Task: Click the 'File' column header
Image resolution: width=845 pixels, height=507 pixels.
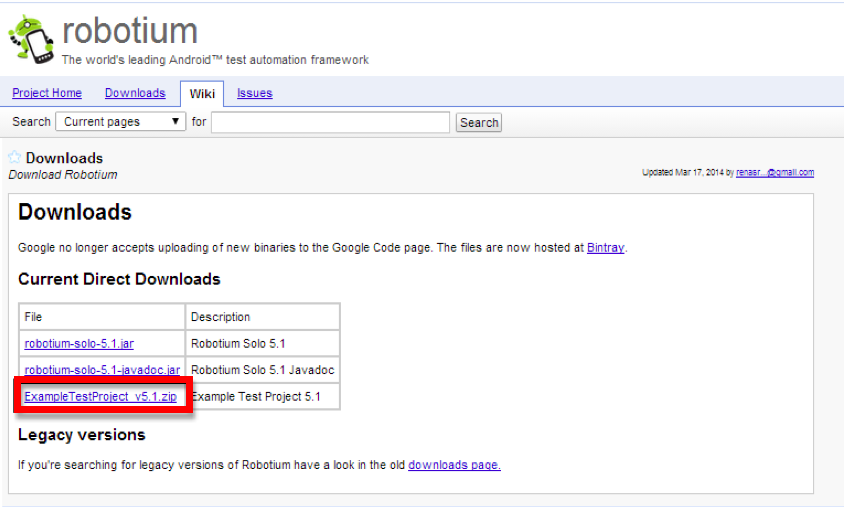Action: [102, 317]
